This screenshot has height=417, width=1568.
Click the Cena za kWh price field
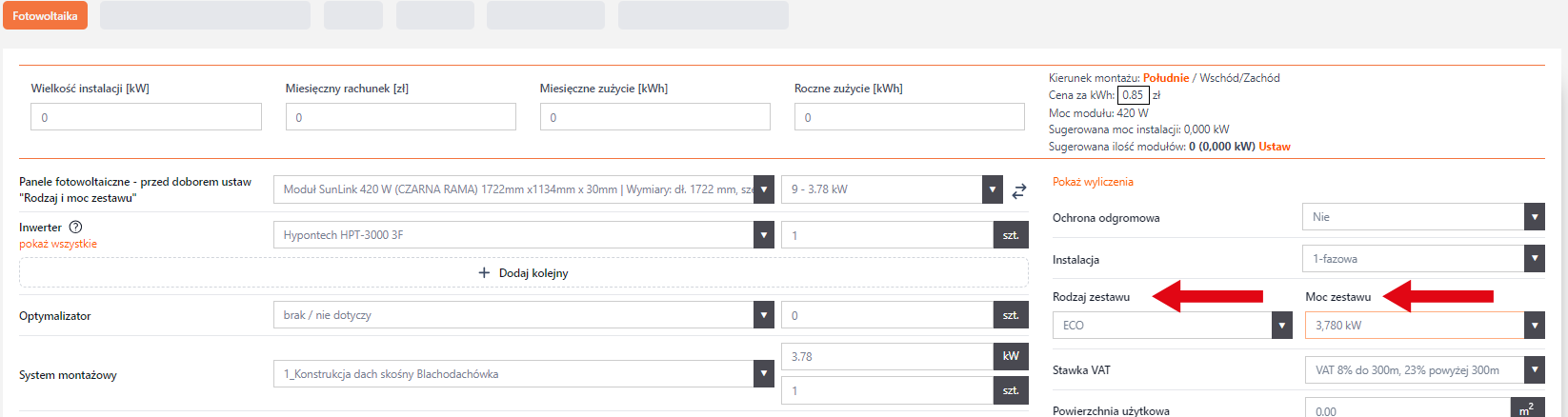tap(1133, 95)
